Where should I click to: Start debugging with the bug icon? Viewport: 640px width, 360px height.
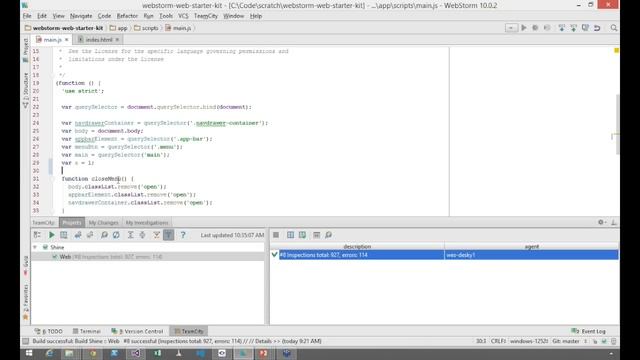pos(535,28)
